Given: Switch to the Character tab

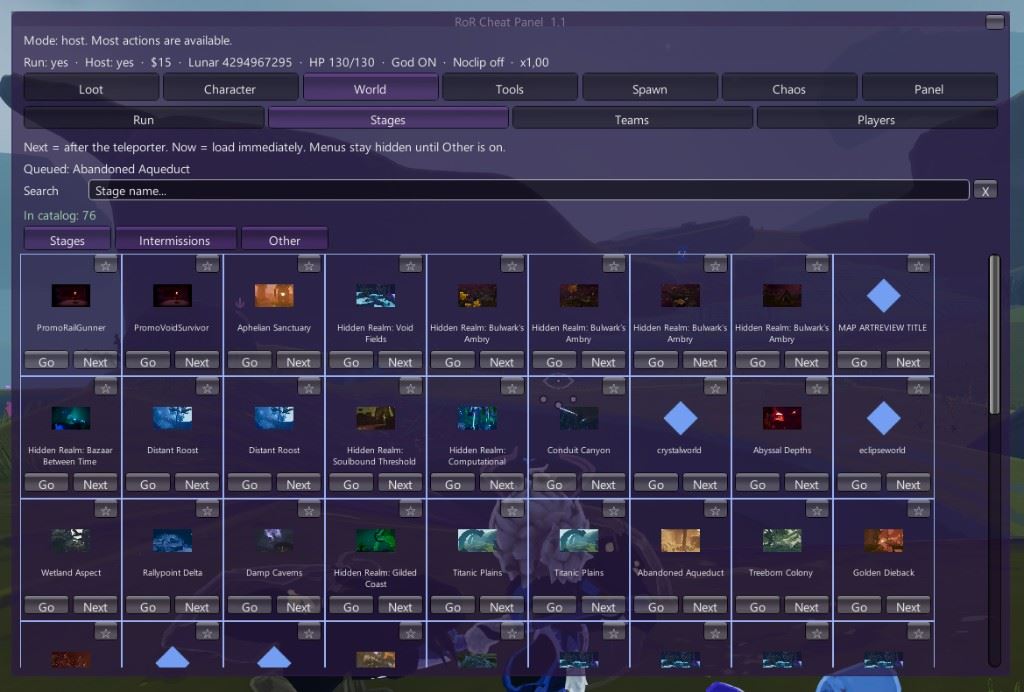Looking at the screenshot, I should coord(230,89).
